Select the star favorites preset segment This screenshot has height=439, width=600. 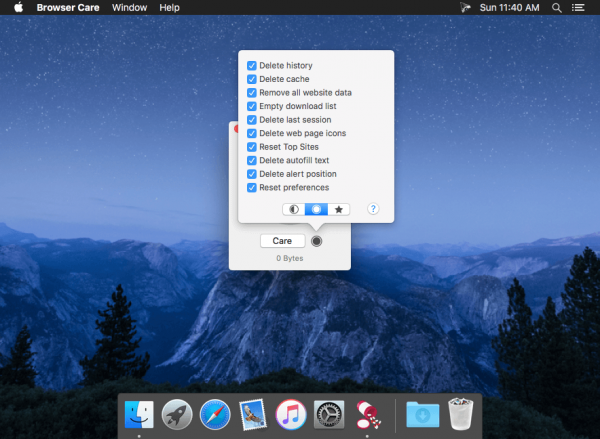339,209
